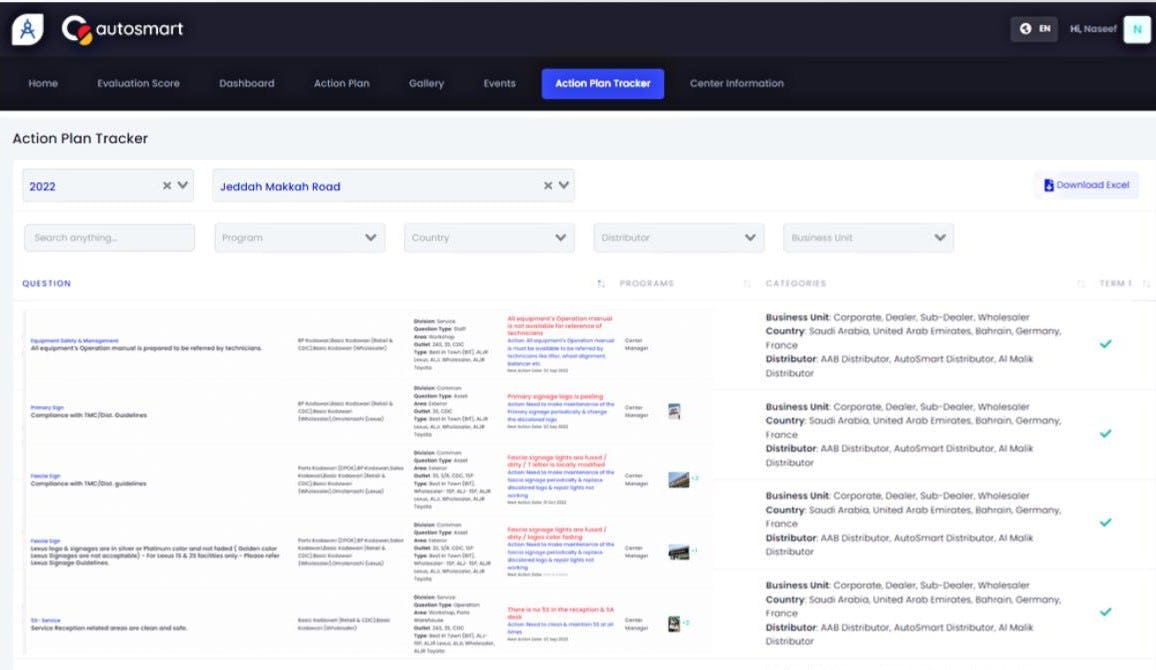Image resolution: width=1156 pixels, height=670 pixels.
Task: Clear Jeddah Makkah Road filter with X icon
Action: coord(548,185)
